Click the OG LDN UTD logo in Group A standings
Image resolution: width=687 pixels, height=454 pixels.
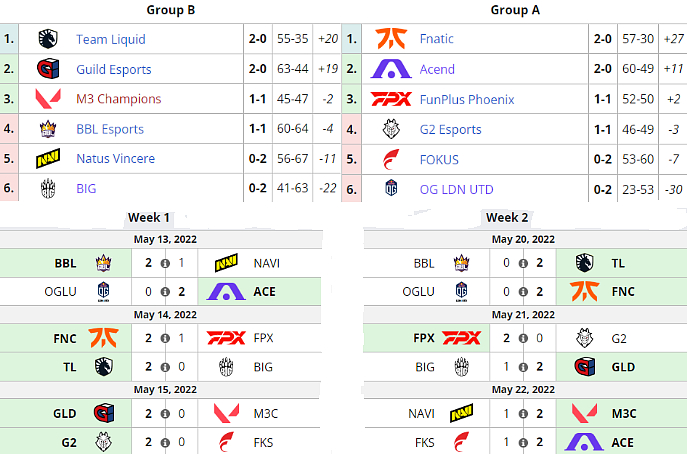tap(390, 189)
